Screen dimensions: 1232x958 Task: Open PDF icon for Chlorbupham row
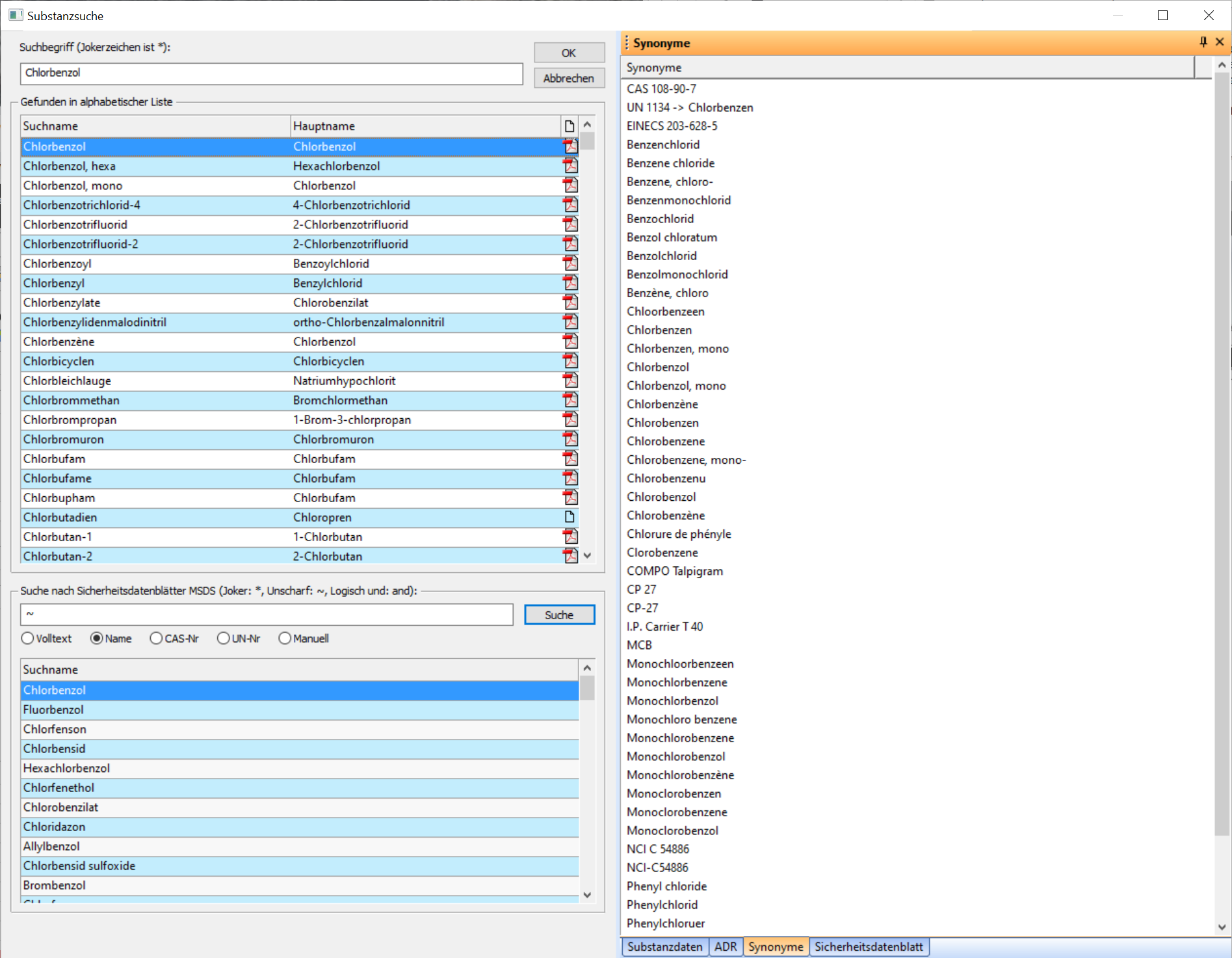pos(570,498)
